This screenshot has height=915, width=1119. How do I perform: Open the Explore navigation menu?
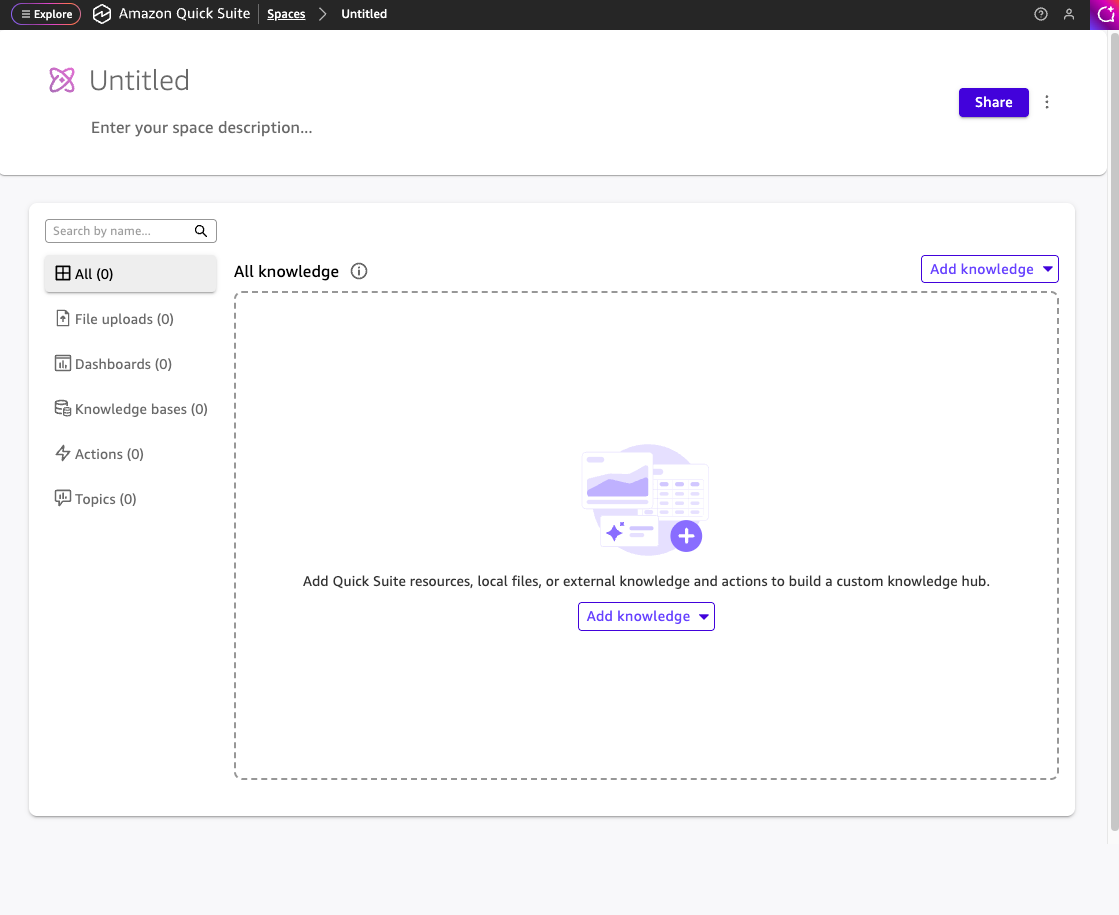pos(46,14)
